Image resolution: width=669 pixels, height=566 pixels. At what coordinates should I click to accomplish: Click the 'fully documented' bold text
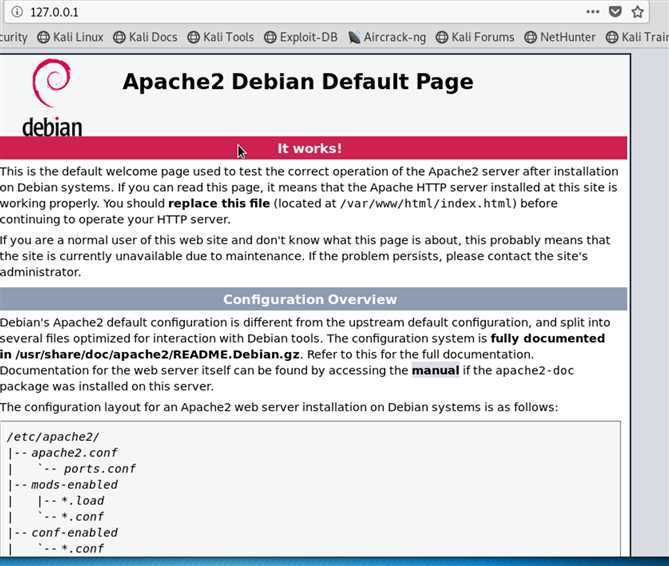(x=548, y=338)
